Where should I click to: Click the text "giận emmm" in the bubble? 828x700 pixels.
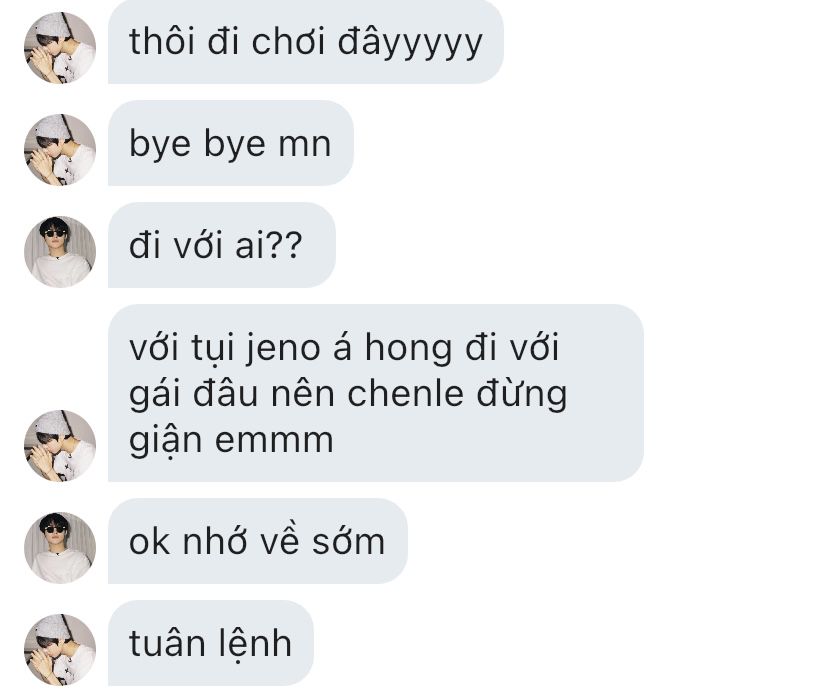click(x=231, y=441)
